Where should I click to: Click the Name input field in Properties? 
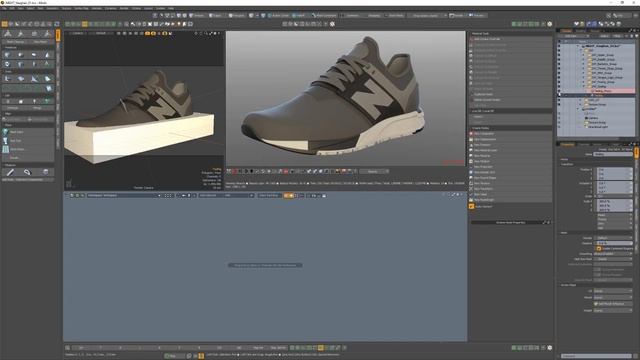tap(613, 154)
